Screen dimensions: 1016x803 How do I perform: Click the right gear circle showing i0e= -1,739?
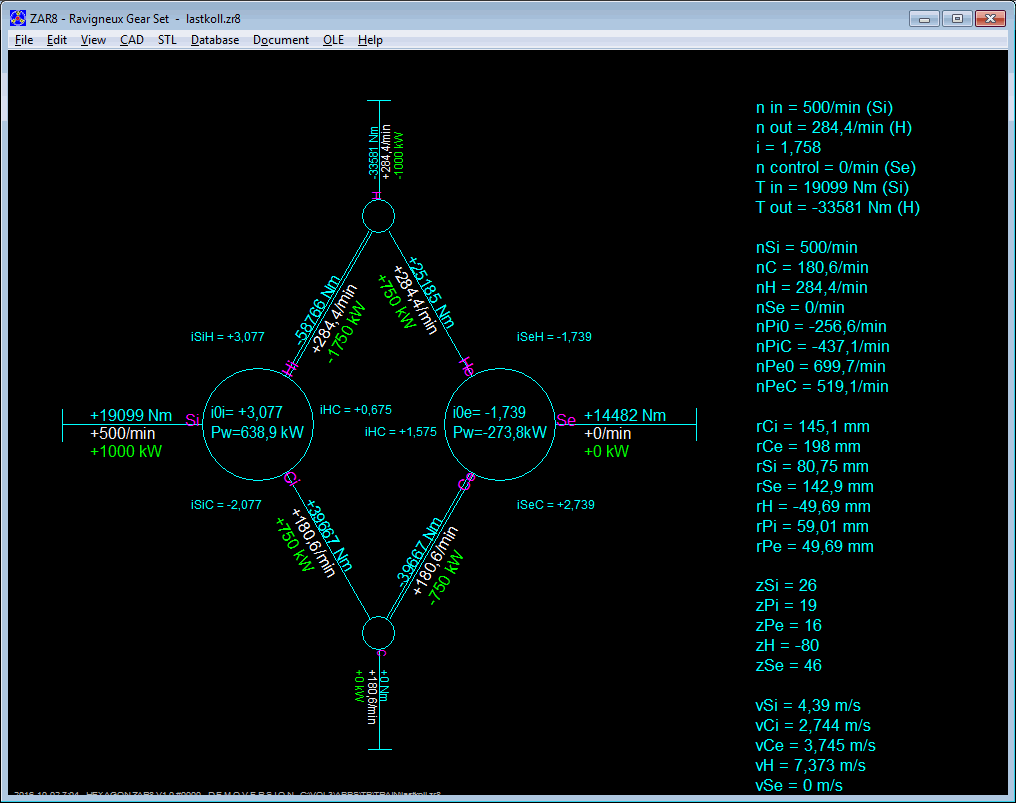point(500,422)
